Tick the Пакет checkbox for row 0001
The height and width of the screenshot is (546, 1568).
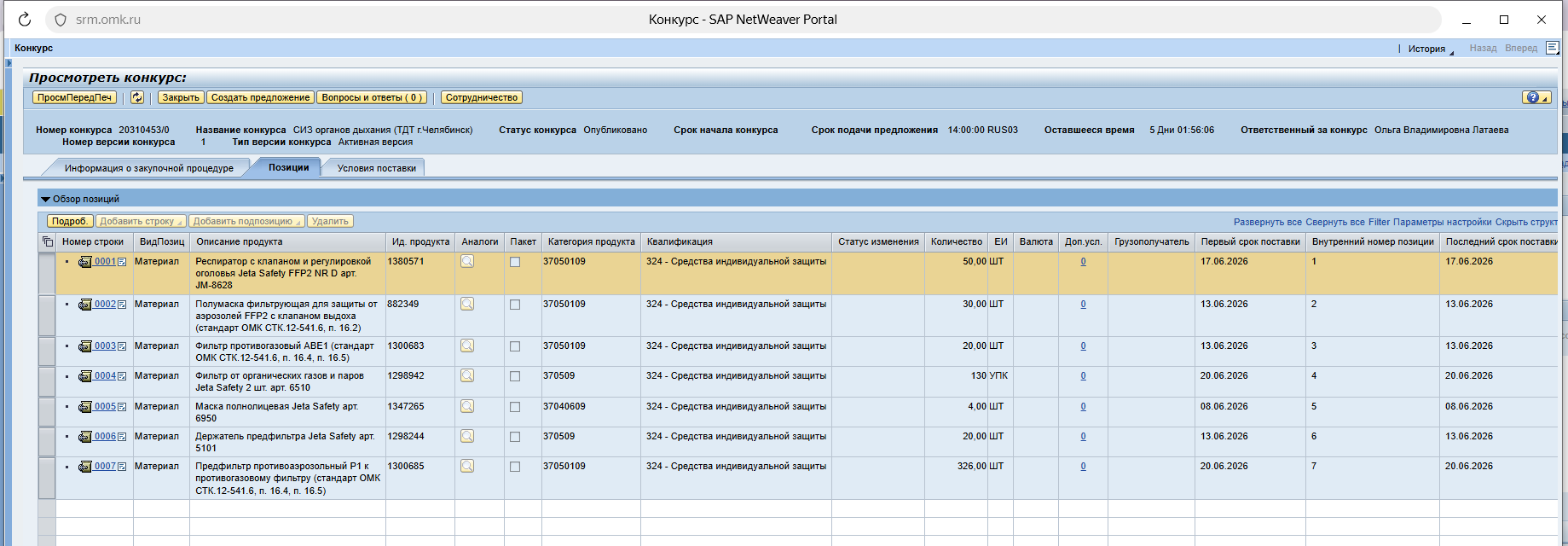point(515,262)
